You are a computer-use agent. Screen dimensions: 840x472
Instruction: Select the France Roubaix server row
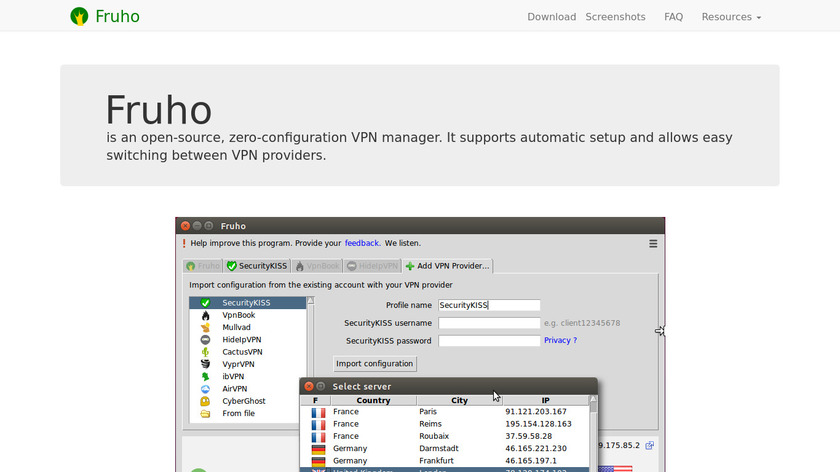tap(445, 437)
